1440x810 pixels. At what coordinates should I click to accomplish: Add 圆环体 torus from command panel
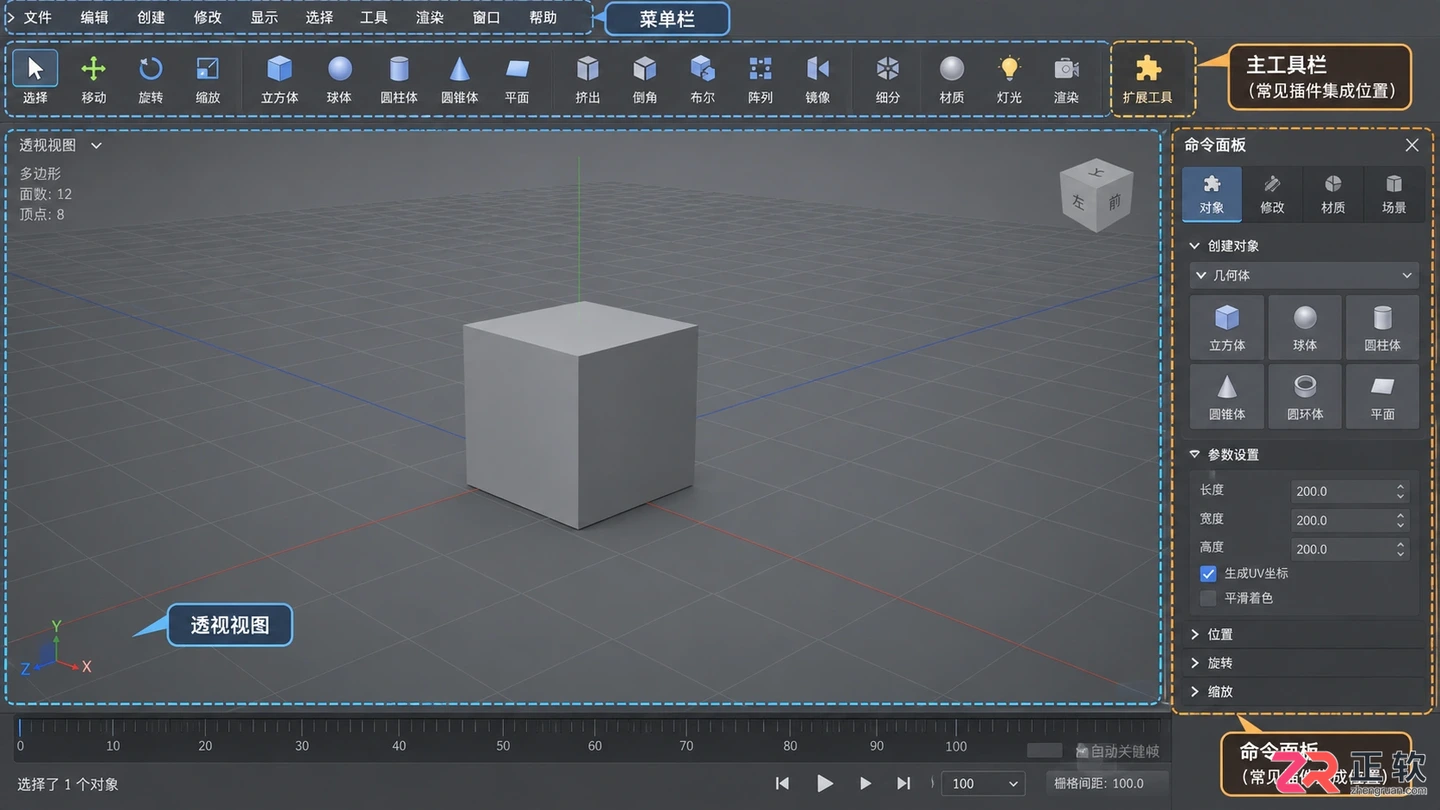pyautogui.click(x=1305, y=396)
